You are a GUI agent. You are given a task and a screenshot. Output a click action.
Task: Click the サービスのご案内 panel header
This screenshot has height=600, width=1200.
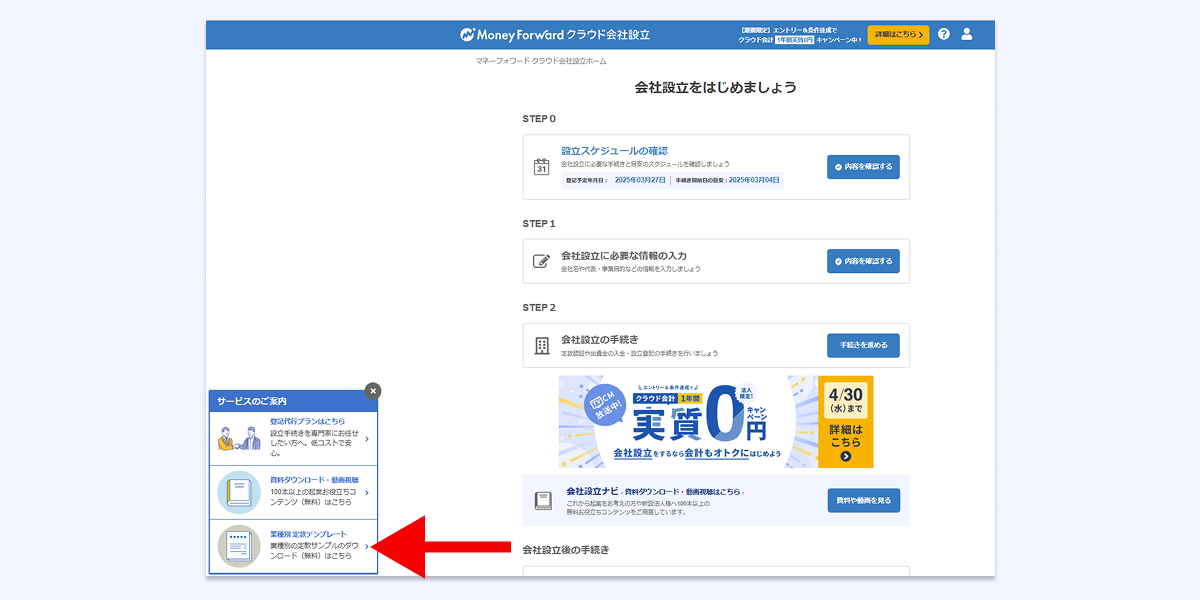(293, 401)
